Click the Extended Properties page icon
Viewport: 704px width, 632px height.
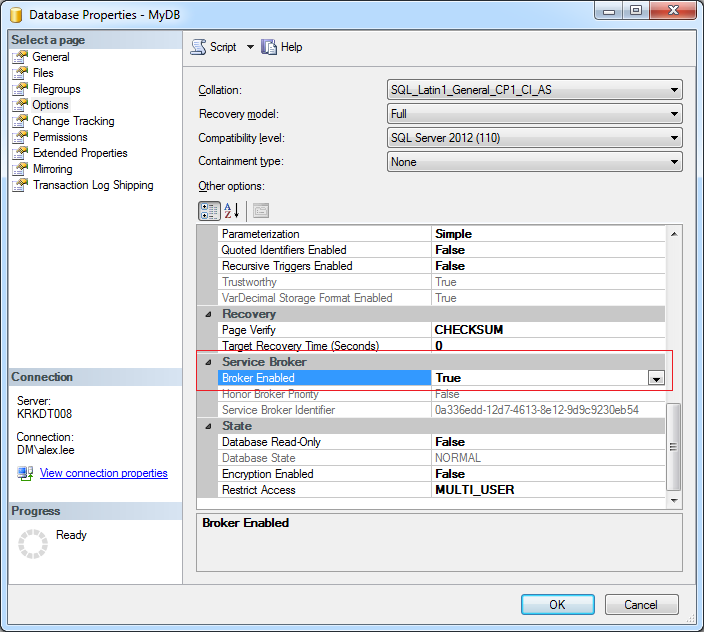pyautogui.click(x=20, y=153)
